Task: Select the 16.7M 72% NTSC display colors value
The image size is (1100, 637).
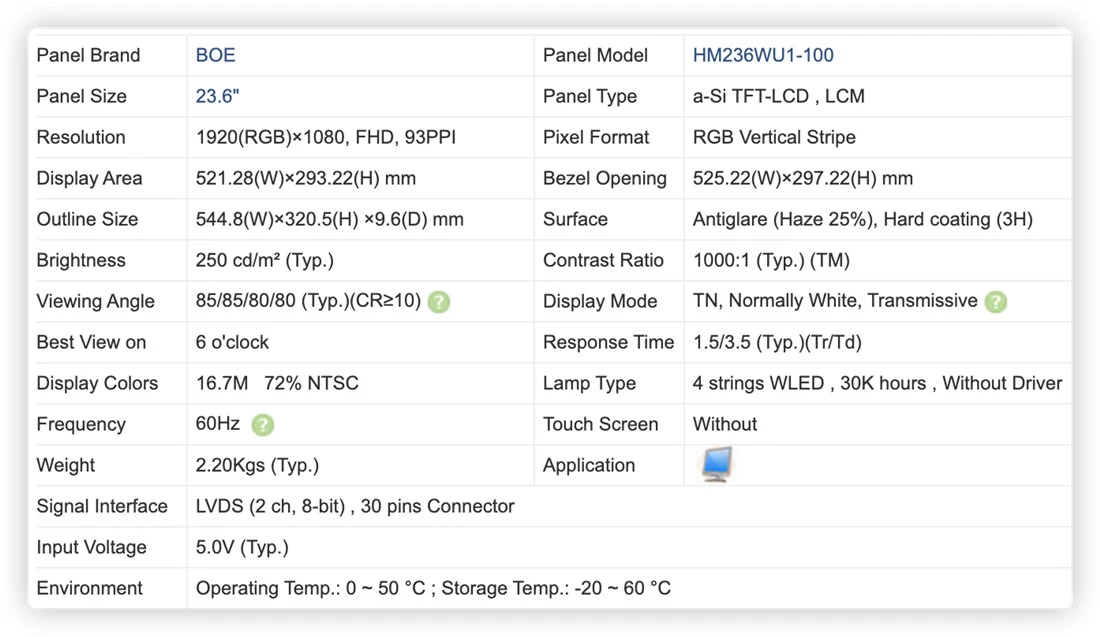Action: (277, 383)
